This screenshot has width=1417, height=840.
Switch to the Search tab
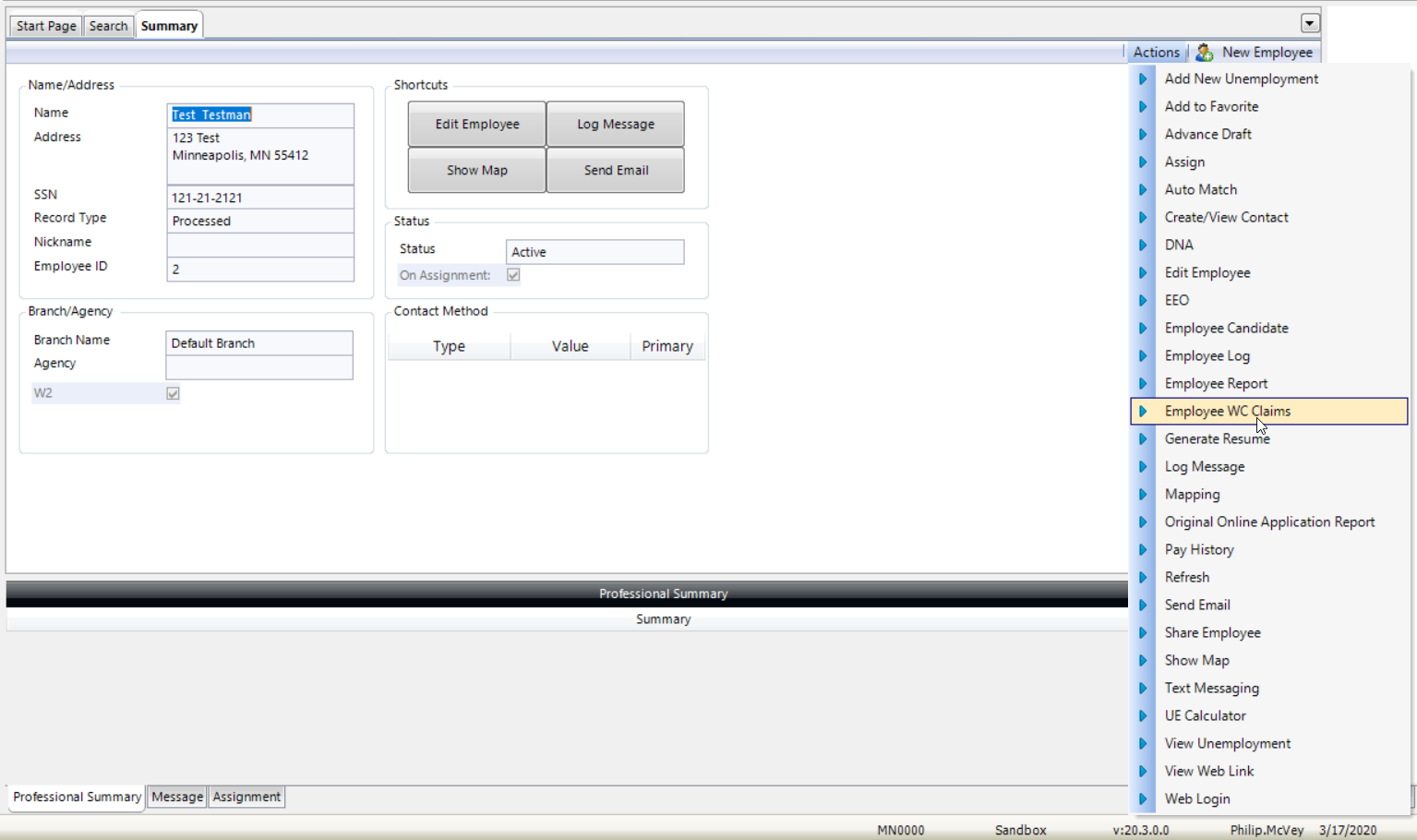[x=108, y=26]
